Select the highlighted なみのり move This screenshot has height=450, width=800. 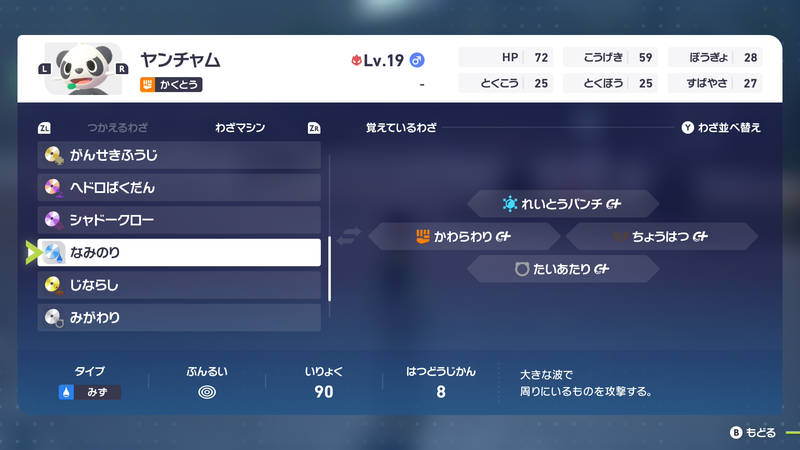[x=172, y=252]
